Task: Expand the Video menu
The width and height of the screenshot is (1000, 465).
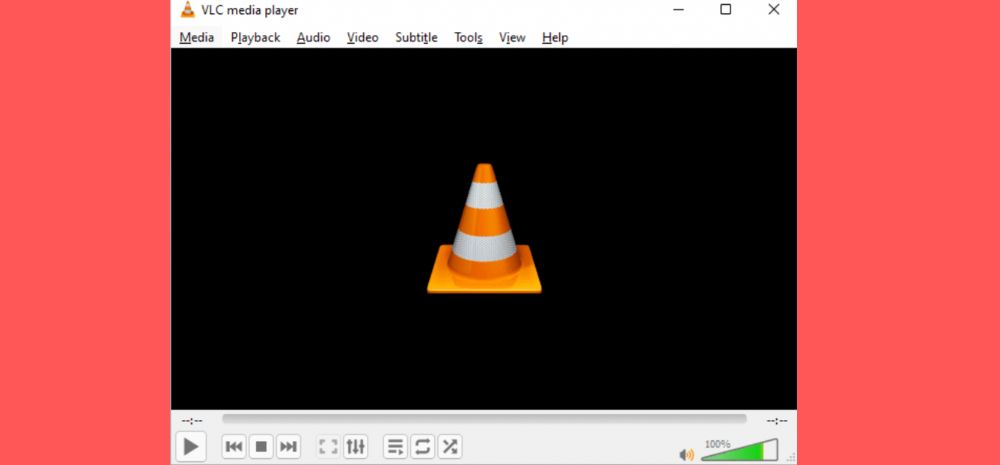Action: (362, 38)
